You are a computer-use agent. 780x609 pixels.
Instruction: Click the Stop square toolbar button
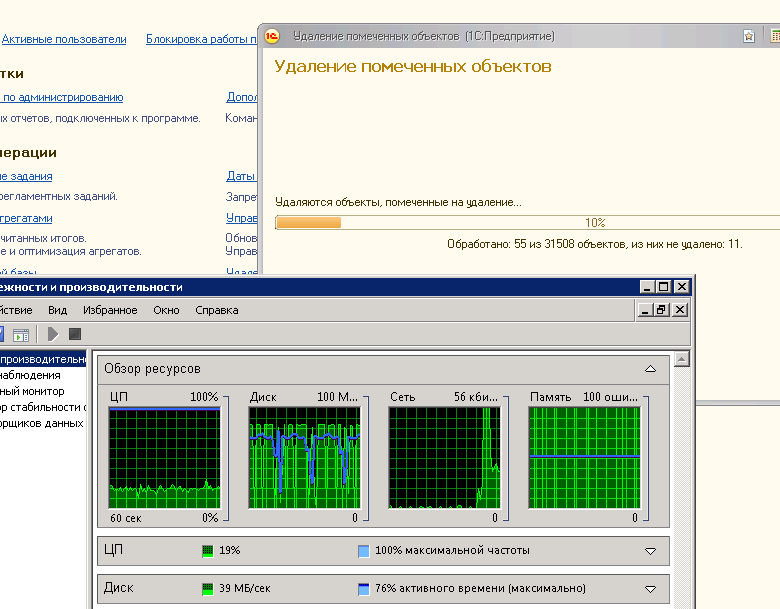click(x=75, y=334)
